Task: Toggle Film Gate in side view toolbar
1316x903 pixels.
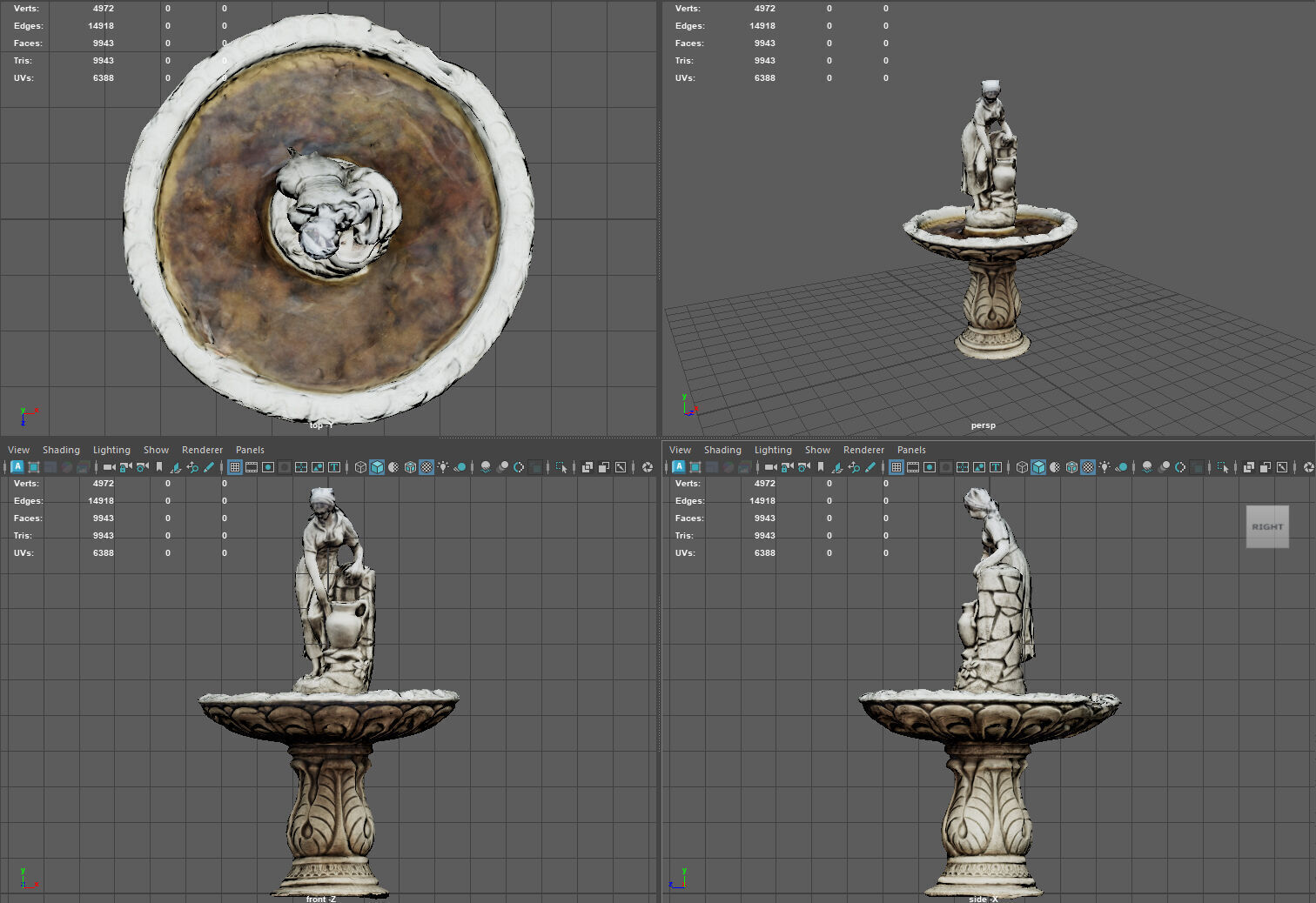Action: pos(913,467)
